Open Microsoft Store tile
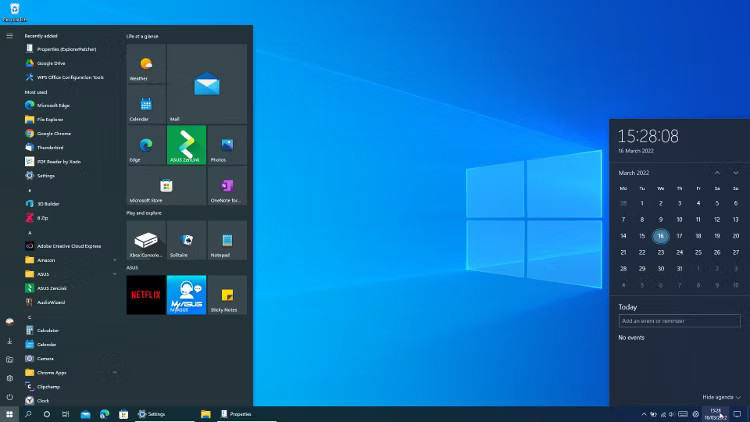 click(x=166, y=185)
